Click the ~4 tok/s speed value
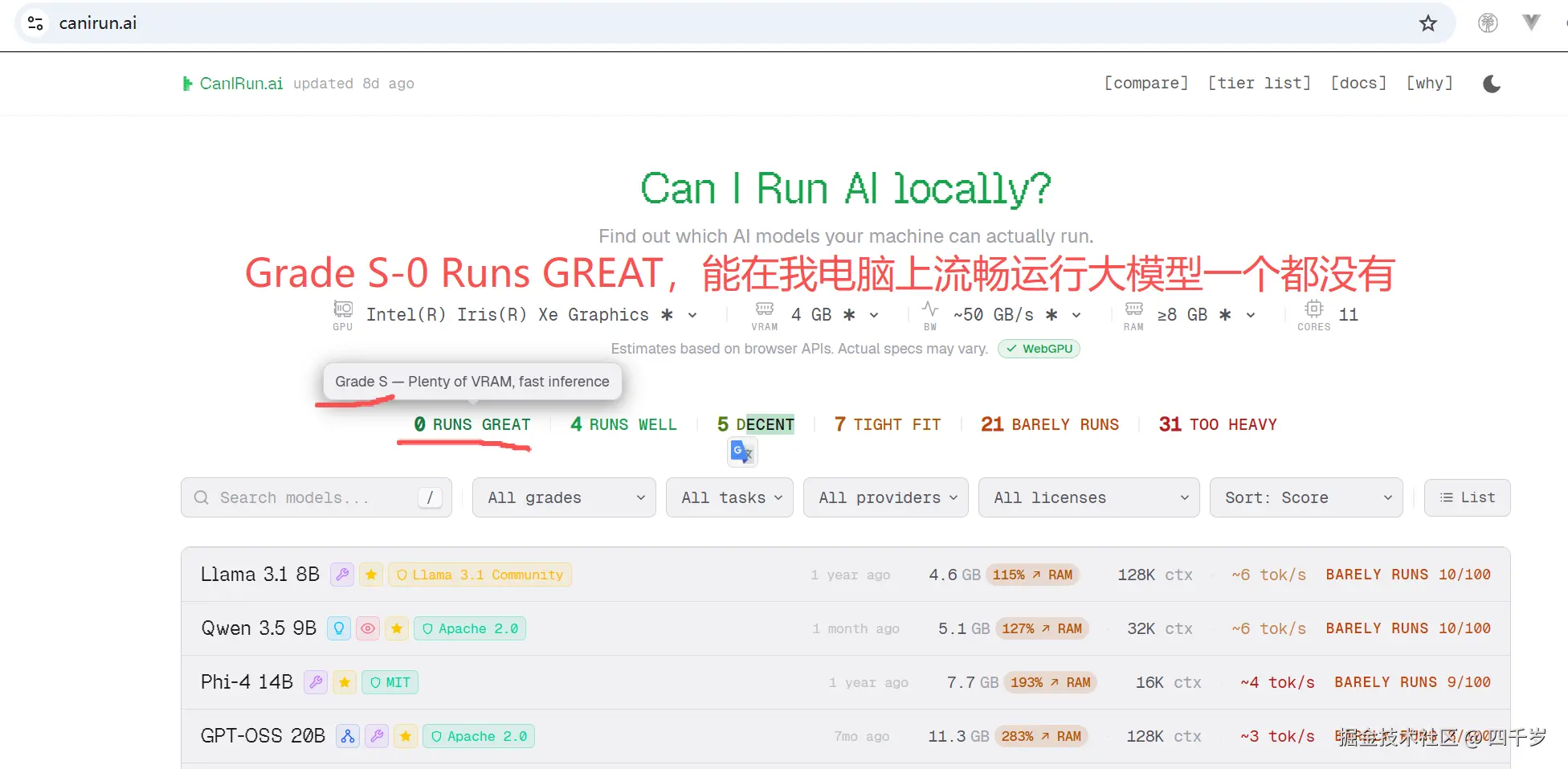 (1277, 682)
